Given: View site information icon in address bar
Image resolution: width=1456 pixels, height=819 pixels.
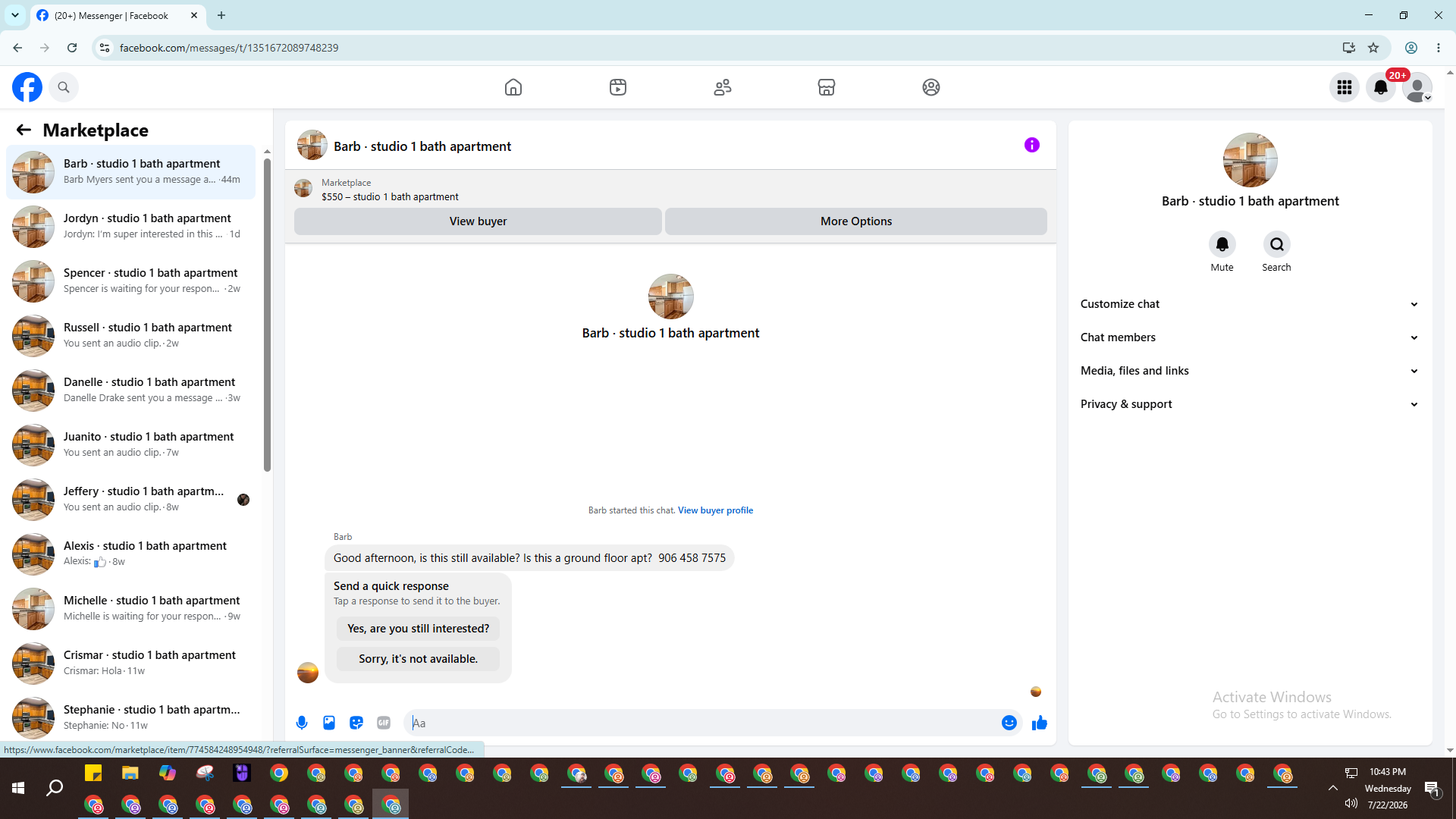Looking at the screenshot, I should (x=105, y=48).
